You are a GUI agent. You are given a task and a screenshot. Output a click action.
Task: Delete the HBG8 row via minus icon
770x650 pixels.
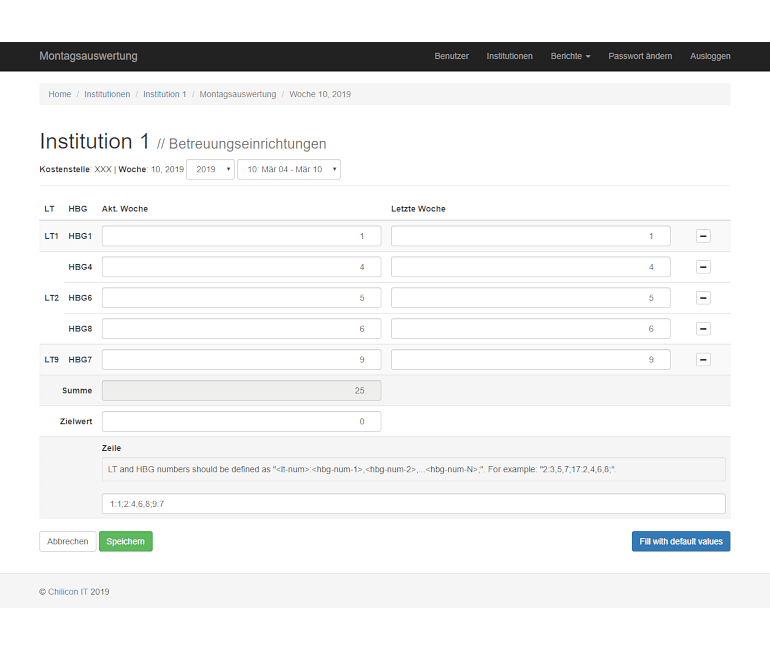[x=703, y=329]
